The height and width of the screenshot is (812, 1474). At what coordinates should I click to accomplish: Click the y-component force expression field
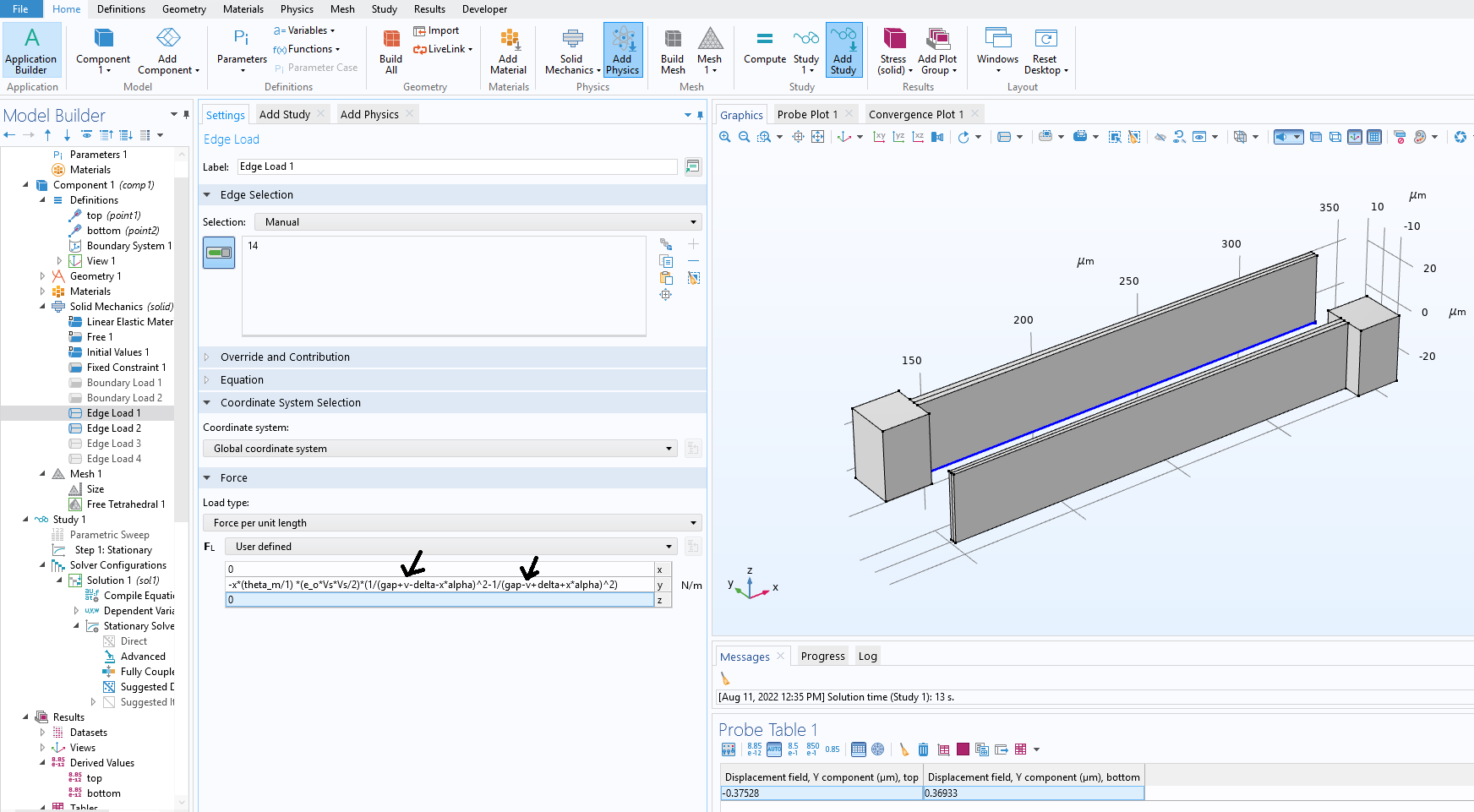(439, 585)
